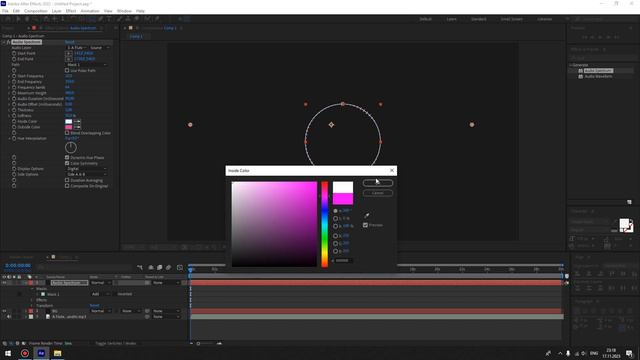This screenshot has width=640, height=360.
Task: Open the Edit menu
Action: pyautogui.click(x=16, y=11)
